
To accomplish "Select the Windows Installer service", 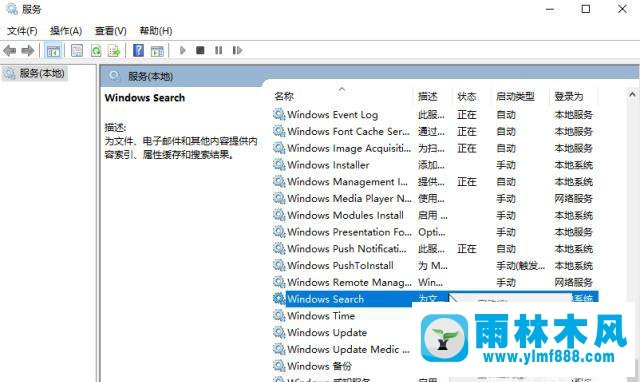I will 435,165.
